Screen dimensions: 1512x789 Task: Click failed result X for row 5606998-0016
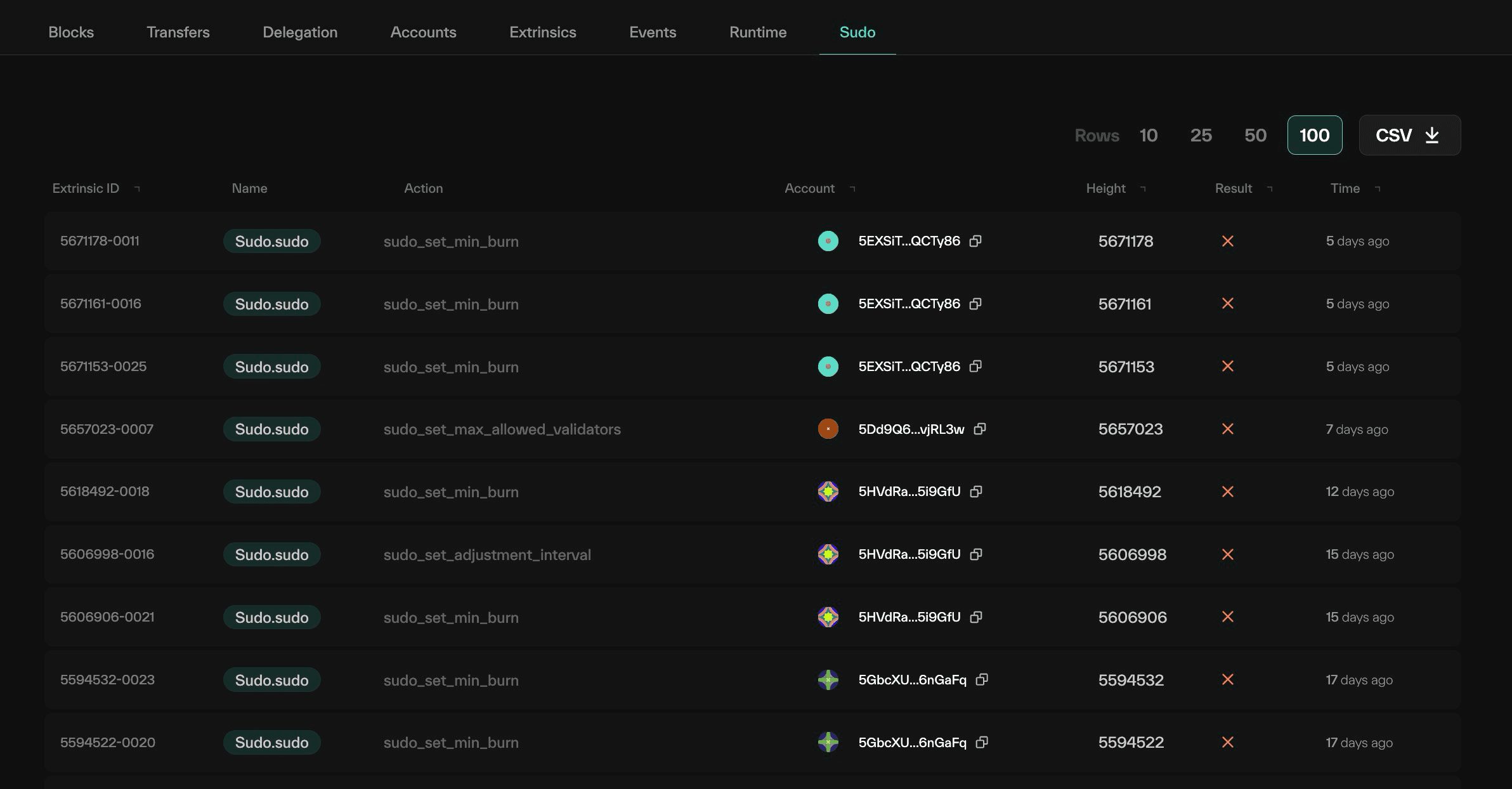[1228, 554]
